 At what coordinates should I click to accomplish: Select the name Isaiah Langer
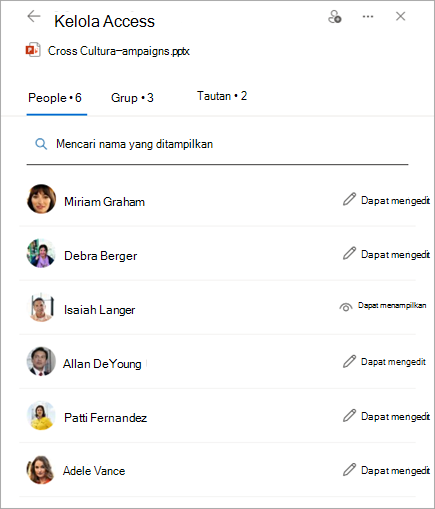click(100, 310)
